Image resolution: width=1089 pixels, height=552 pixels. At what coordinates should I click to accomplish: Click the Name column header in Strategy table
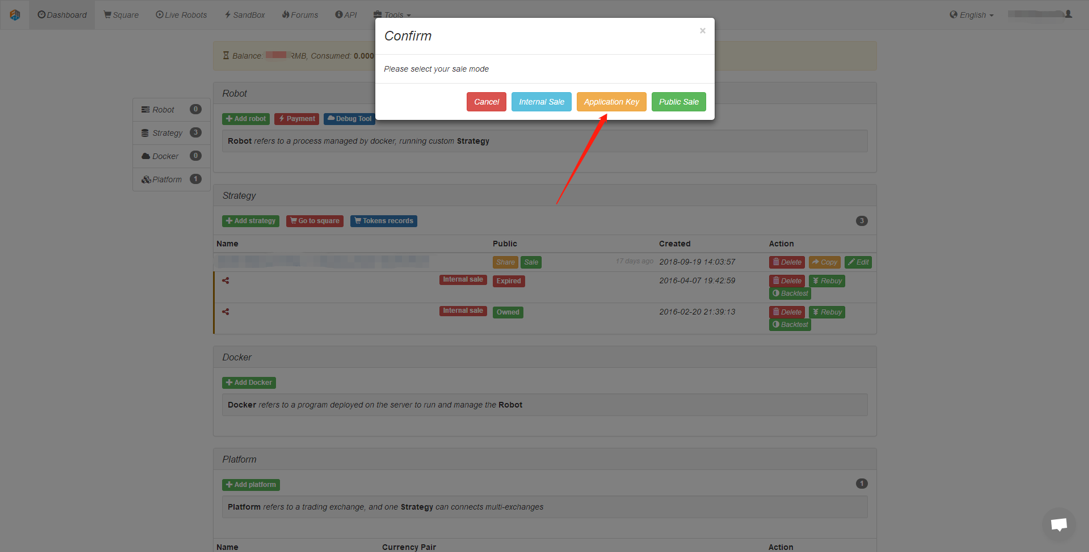click(227, 244)
